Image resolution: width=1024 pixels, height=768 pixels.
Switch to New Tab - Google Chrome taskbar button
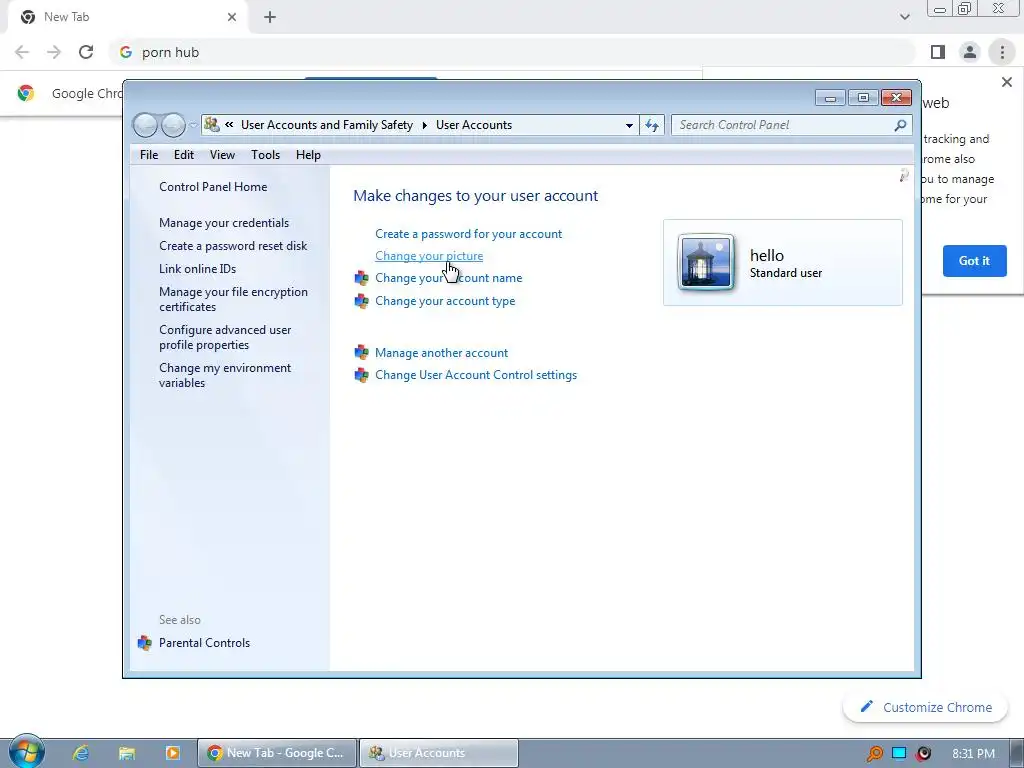[x=278, y=753]
